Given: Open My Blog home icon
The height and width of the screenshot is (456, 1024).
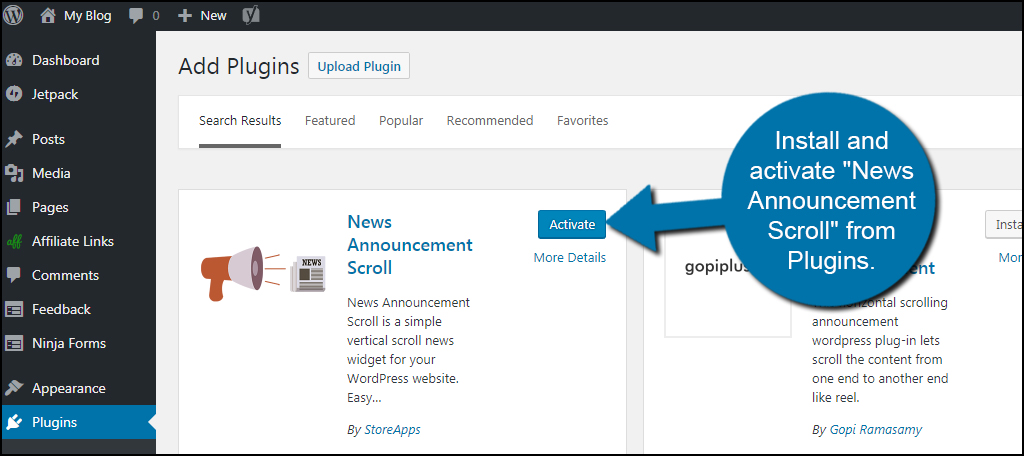Looking at the screenshot, I should [x=48, y=16].
